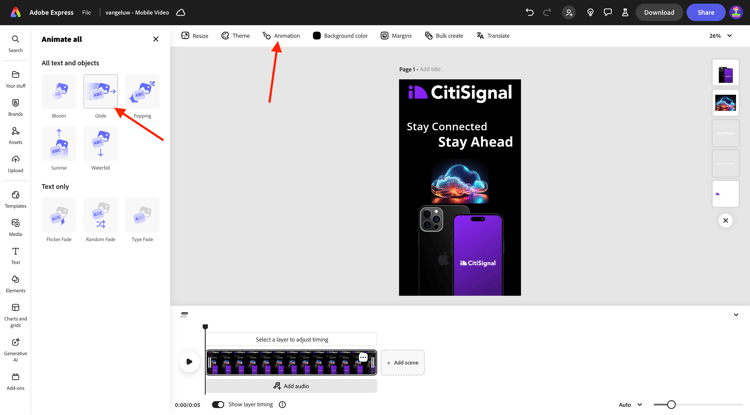Open the comments icon
This screenshot has height=415, width=750.
click(x=607, y=12)
